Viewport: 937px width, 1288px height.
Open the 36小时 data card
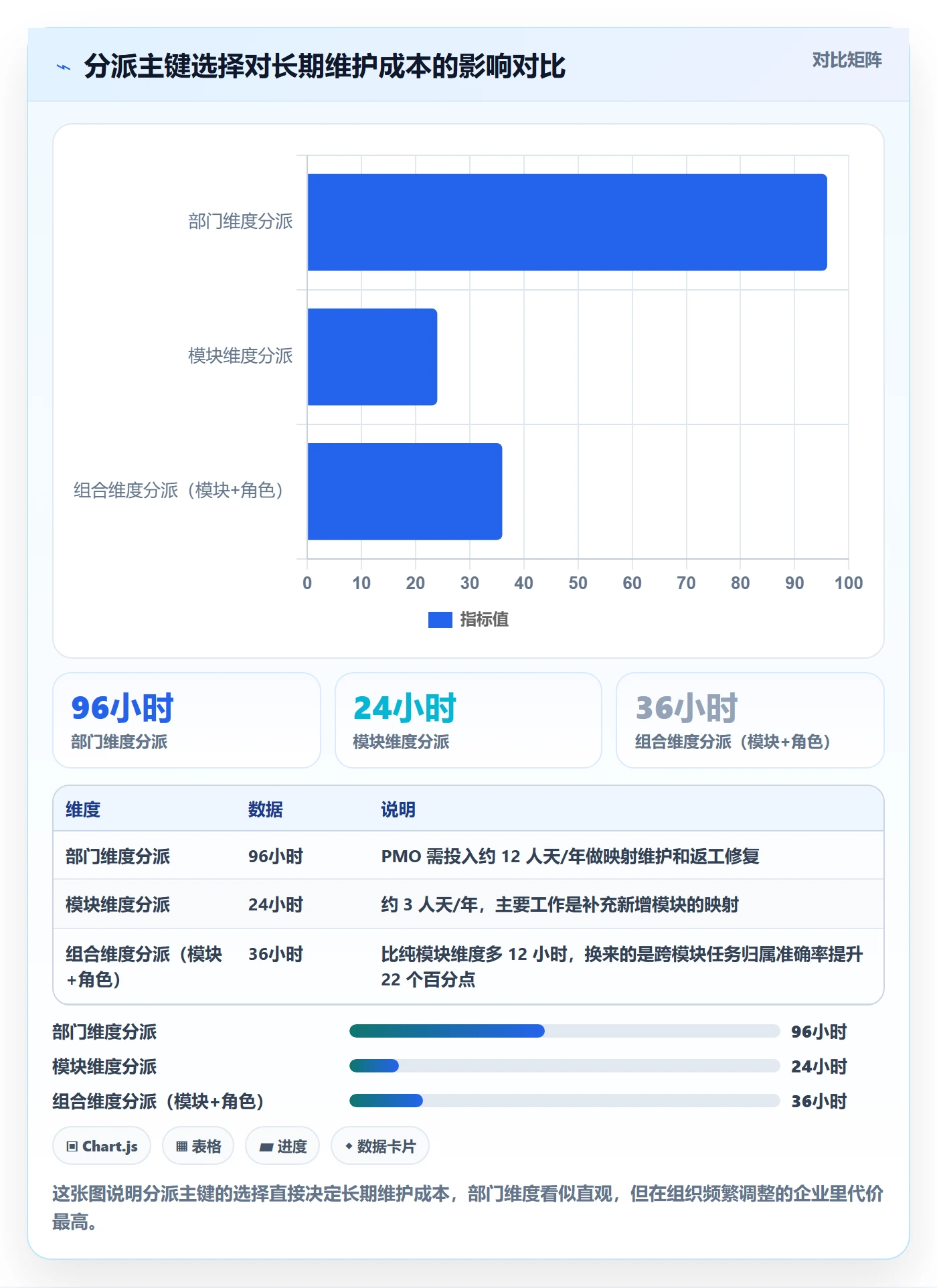(x=750, y=720)
